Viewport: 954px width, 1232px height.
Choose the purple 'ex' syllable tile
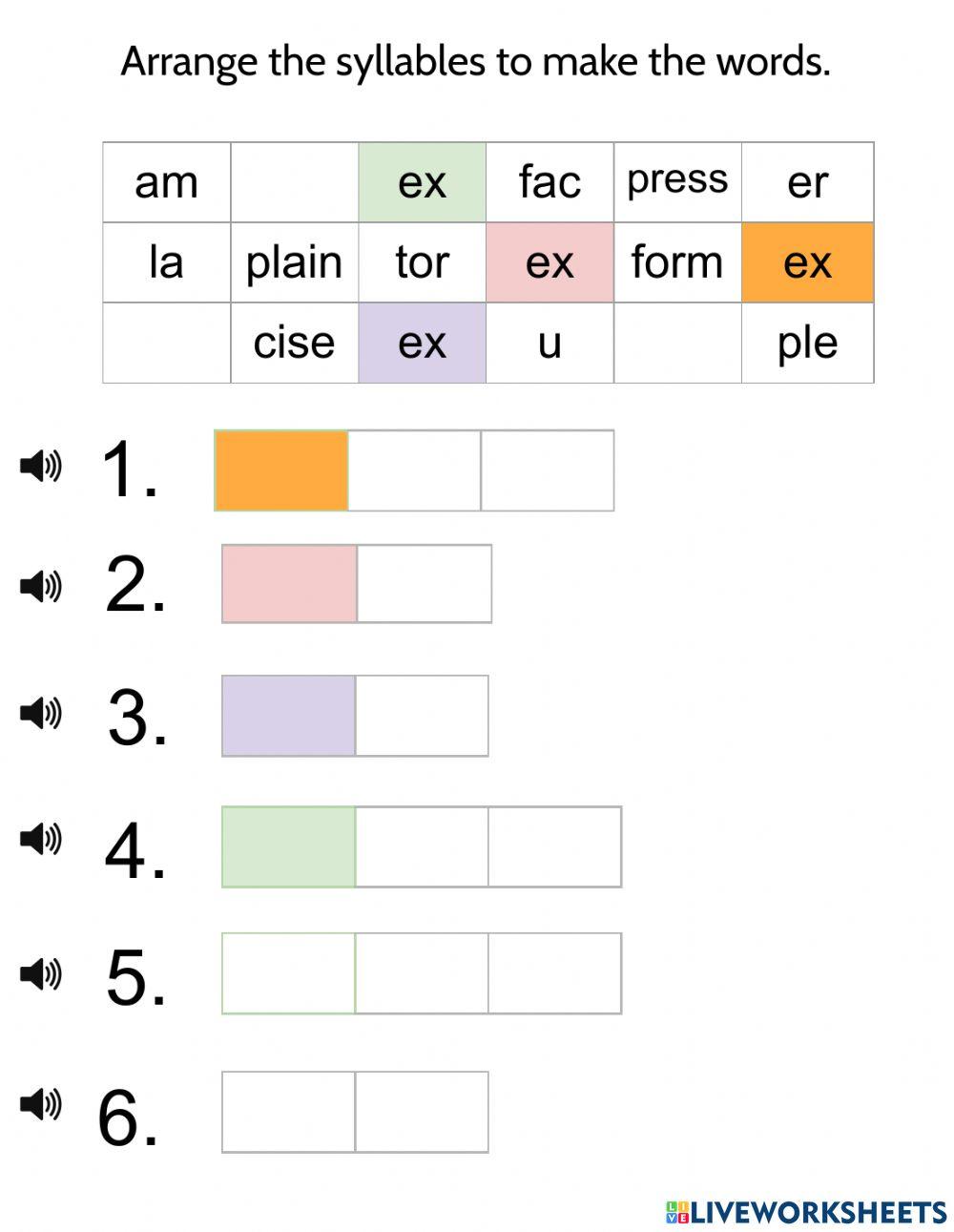(x=422, y=343)
